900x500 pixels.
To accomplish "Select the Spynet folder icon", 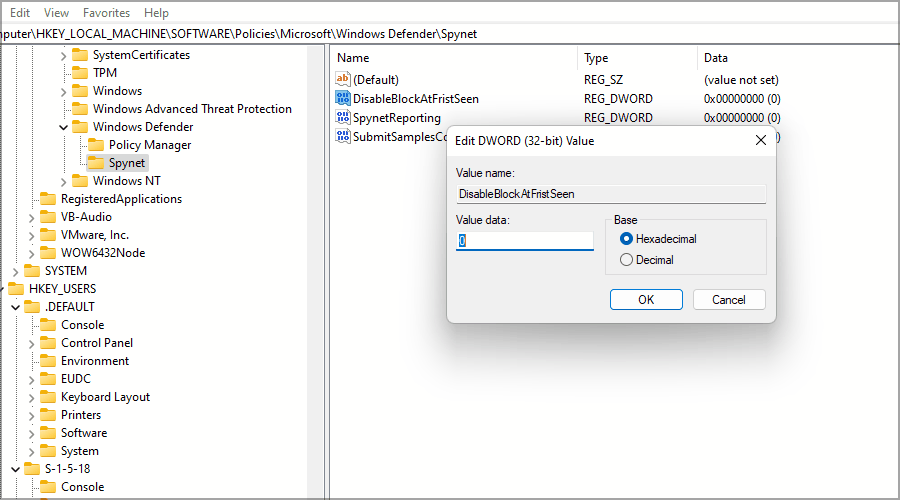I will 96,163.
